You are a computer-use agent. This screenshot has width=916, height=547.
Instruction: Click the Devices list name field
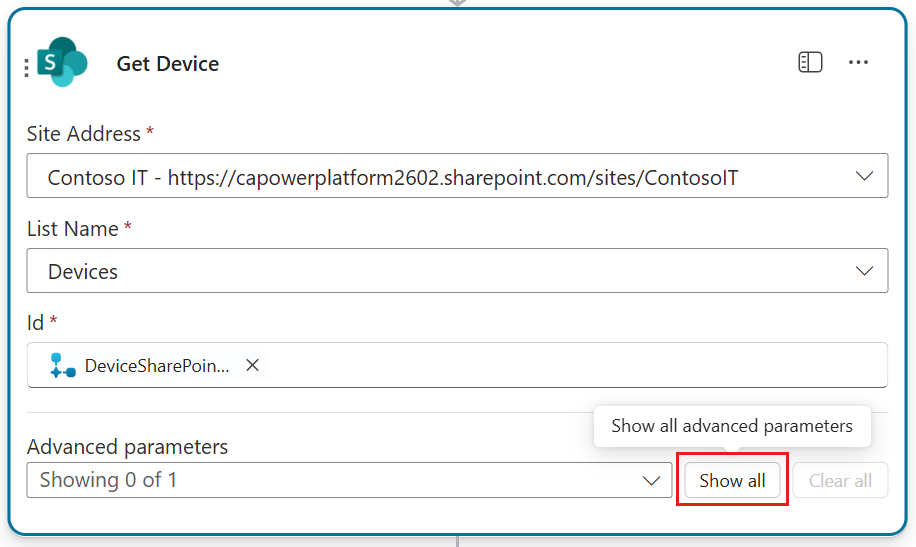click(457, 271)
